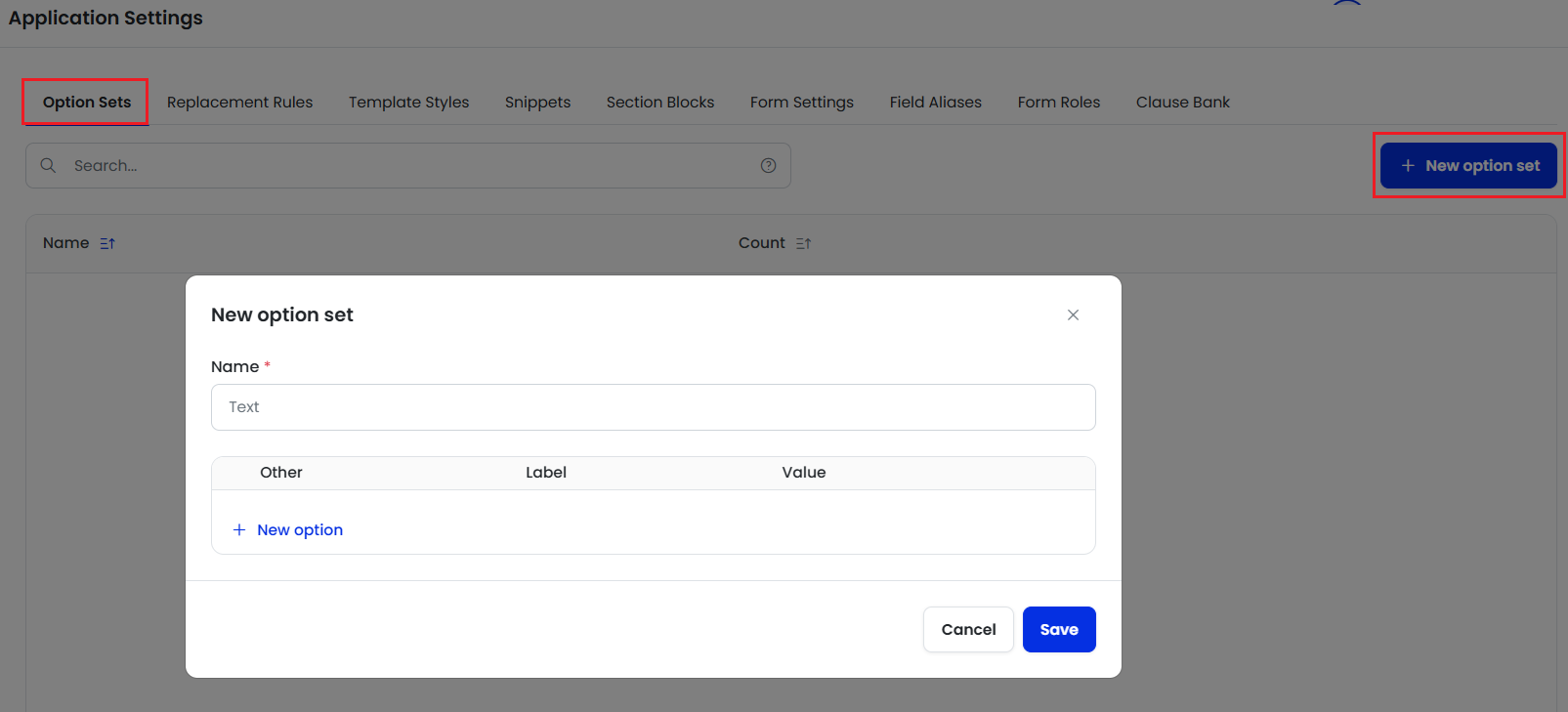
Task: Close the New option set dialog
Action: tap(1073, 314)
